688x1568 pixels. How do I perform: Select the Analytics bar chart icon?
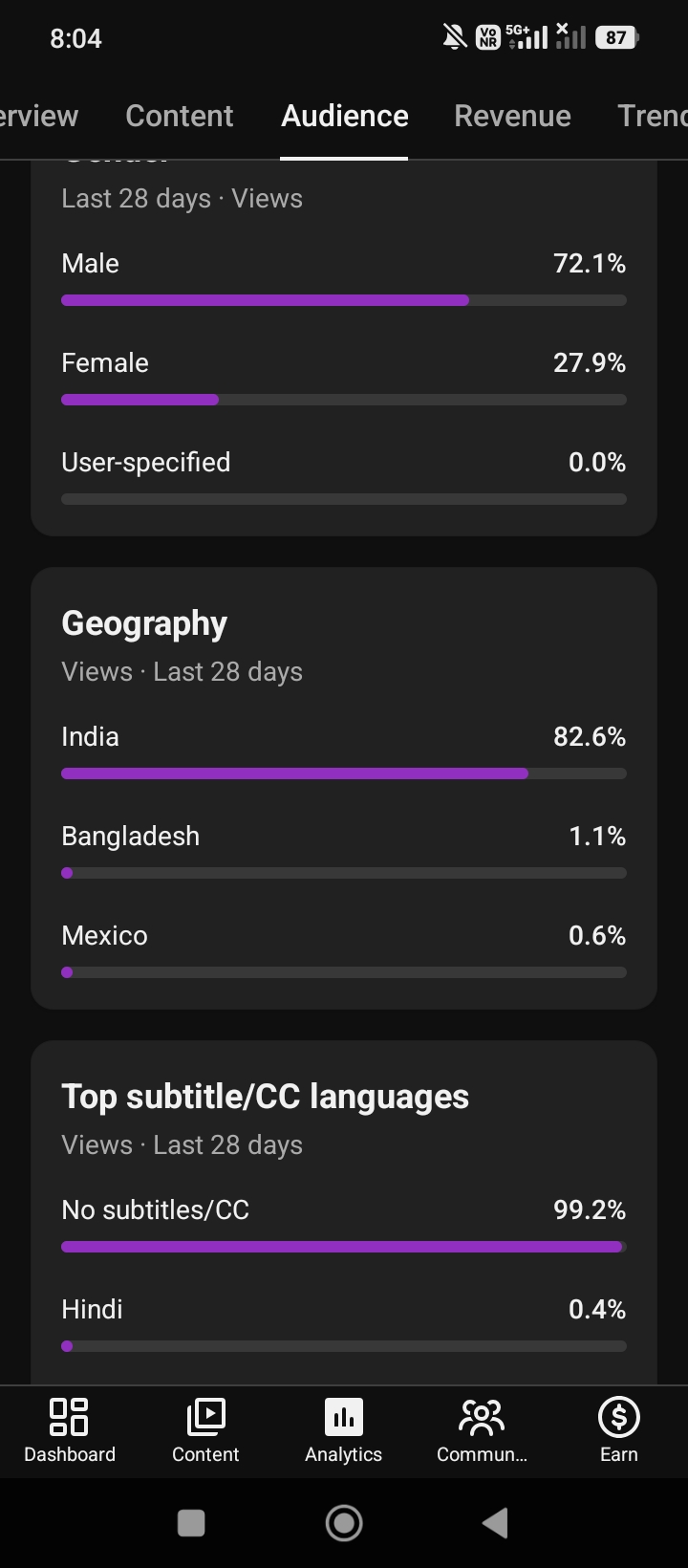click(344, 1417)
